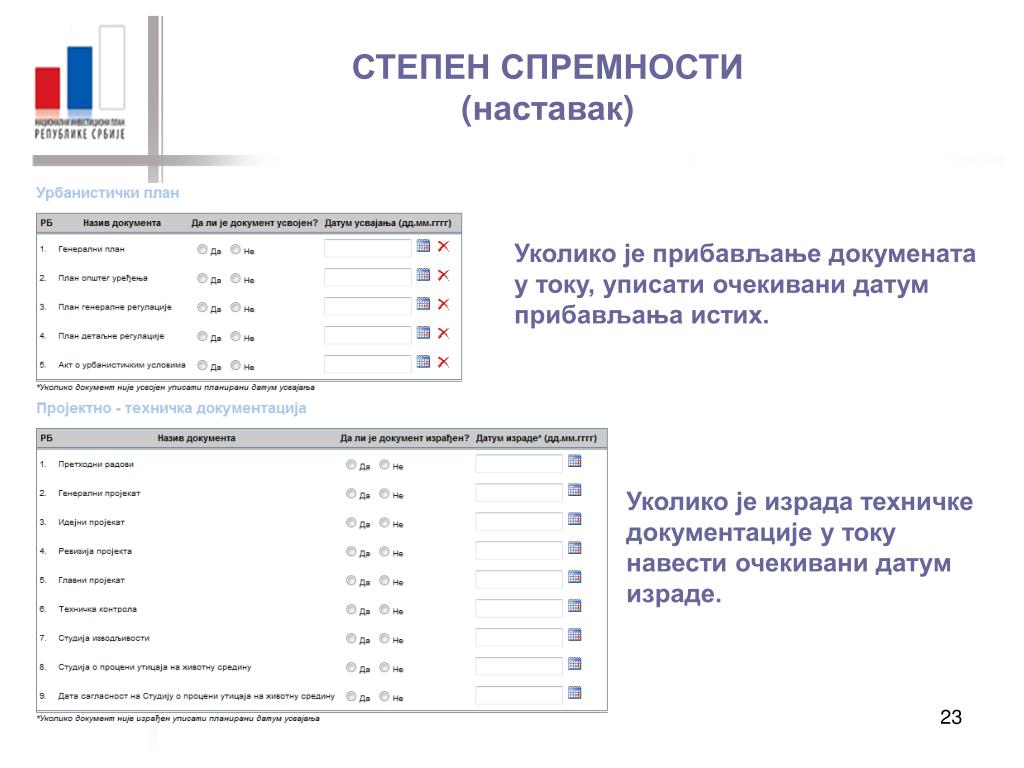Clear date with red X for План детаљне регулације
1024x768 pixels.
(443, 333)
